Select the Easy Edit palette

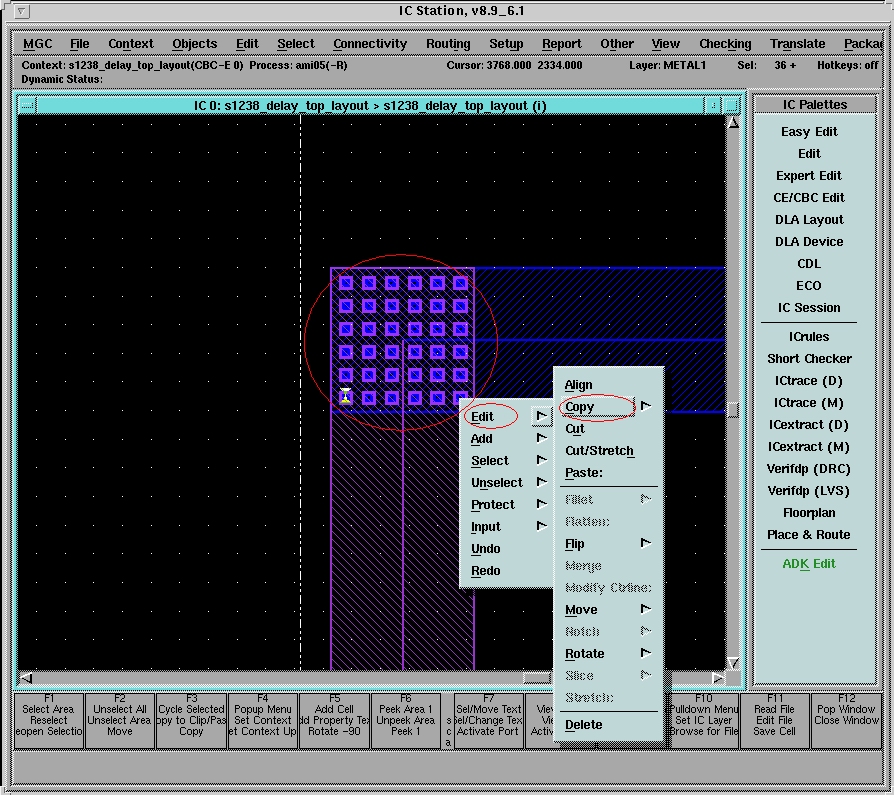(808, 132)
